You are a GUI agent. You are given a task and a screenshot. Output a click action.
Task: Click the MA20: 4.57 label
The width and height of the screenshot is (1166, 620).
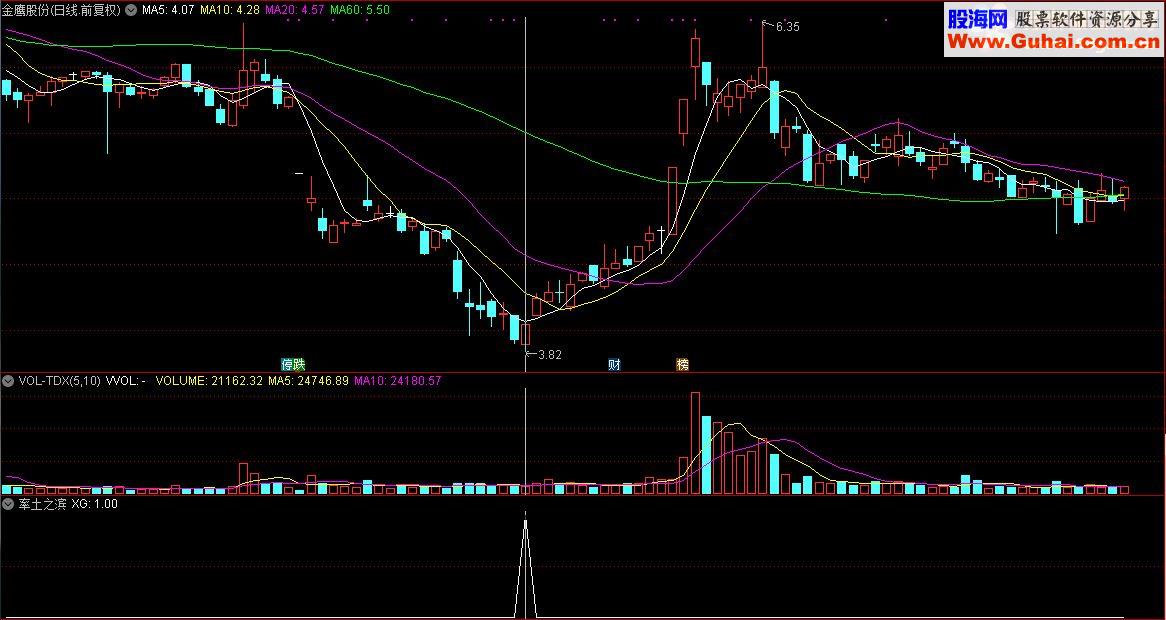(x=294, y=10)
